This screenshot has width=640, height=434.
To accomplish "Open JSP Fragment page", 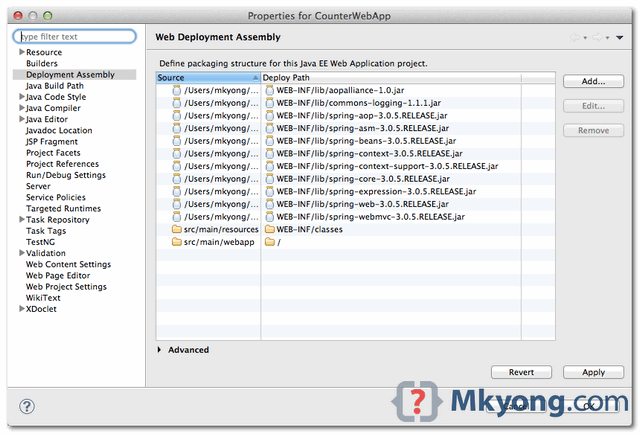I will [x=51, y=142].
